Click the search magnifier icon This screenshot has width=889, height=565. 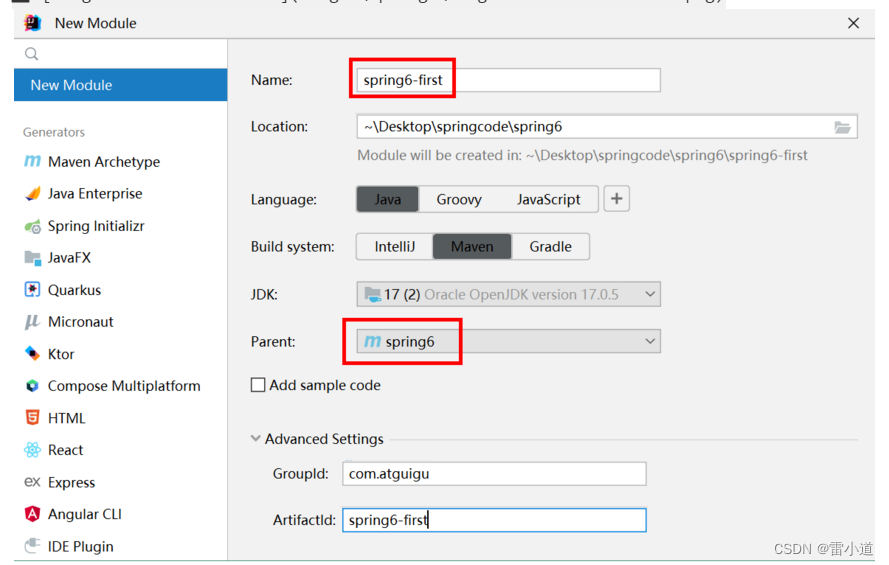tap(32, 54)
